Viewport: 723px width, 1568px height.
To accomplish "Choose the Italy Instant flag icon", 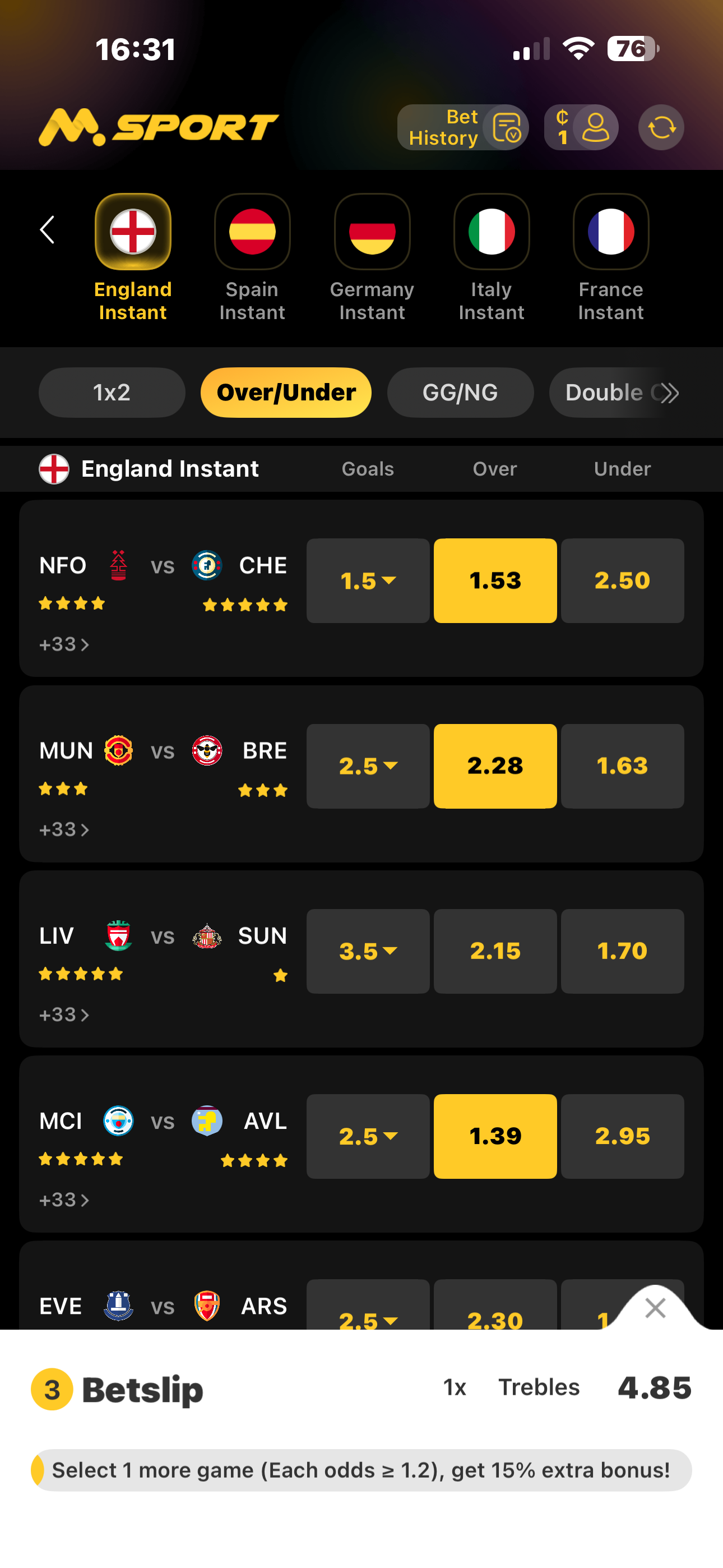I will point(491,232).
